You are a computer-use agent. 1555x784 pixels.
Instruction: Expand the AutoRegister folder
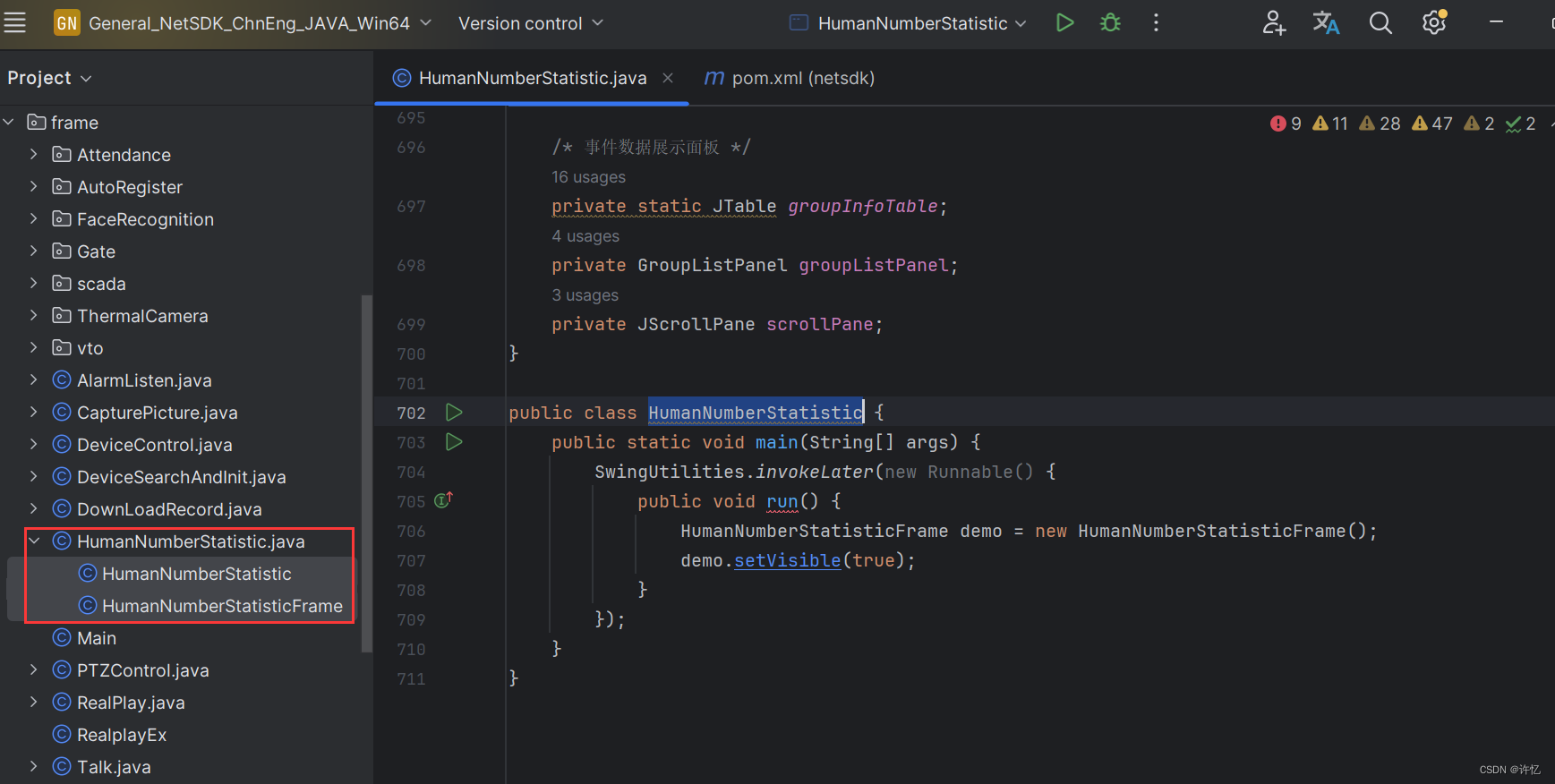click(x=34, y=187)
